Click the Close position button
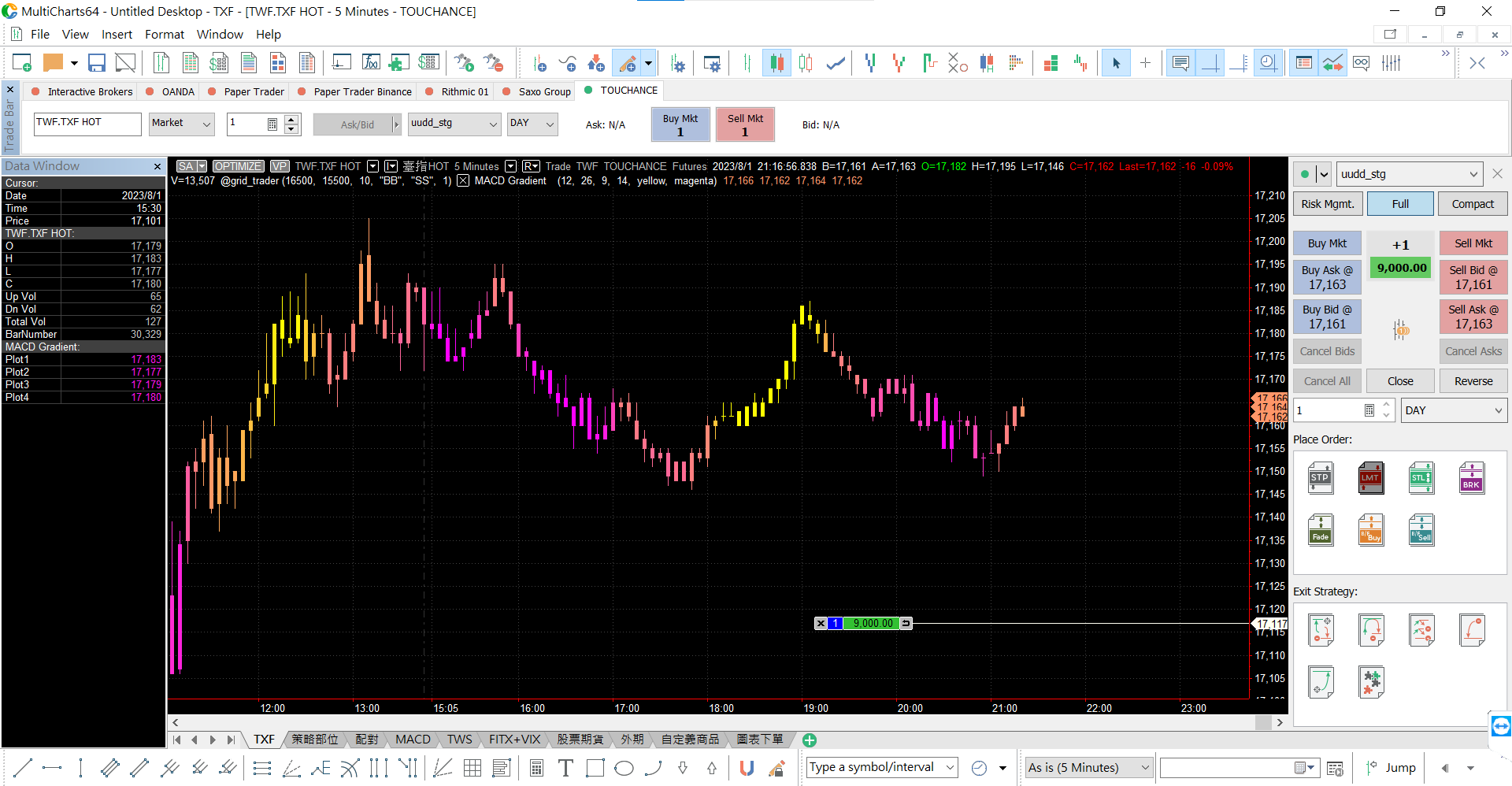The height and width of the screenshot is (786, 1512). click(1400, 381)
